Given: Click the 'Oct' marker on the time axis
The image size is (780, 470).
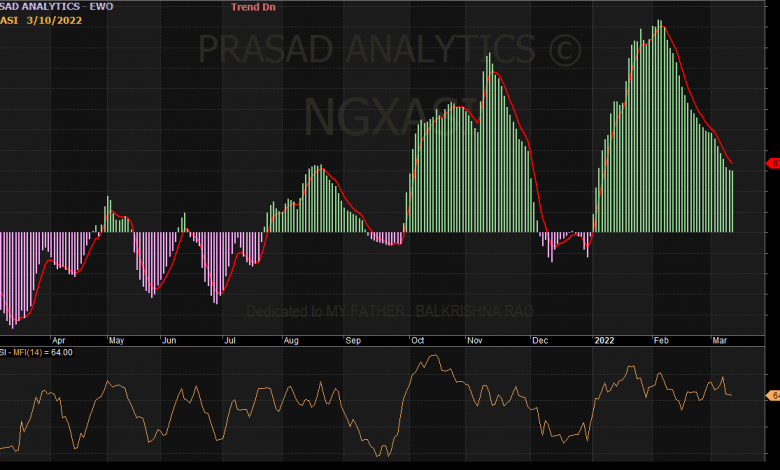Looking at the screenshot, I should pos(415,340).
